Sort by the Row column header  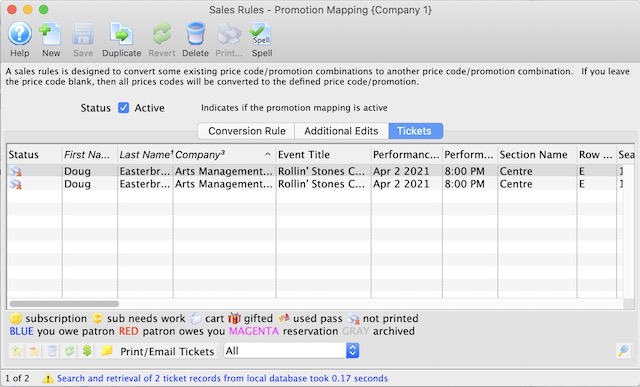click(x=596, y=155)
